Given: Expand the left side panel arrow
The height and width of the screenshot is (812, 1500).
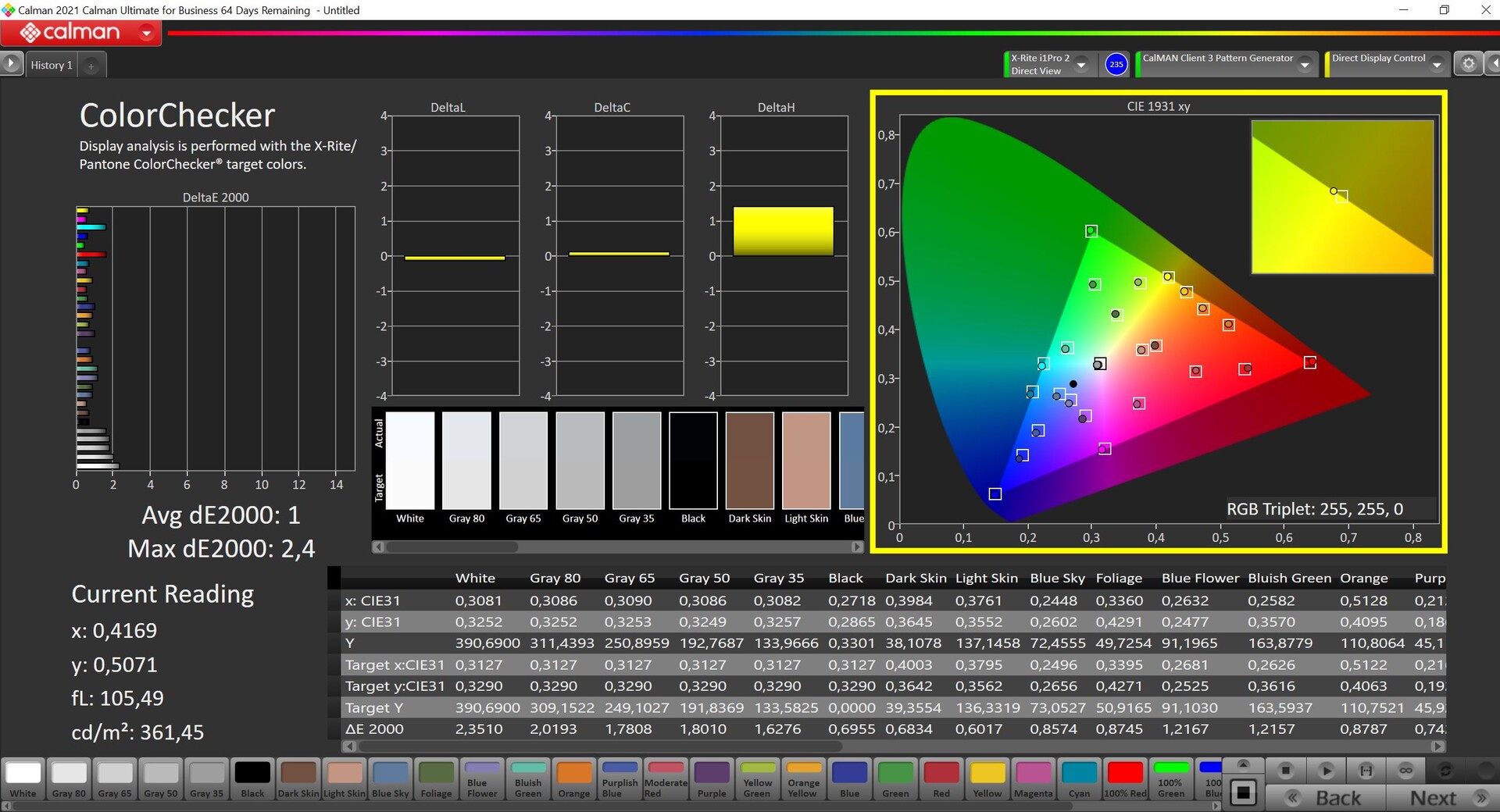Looking at the screenshot, I should (11, 64).
